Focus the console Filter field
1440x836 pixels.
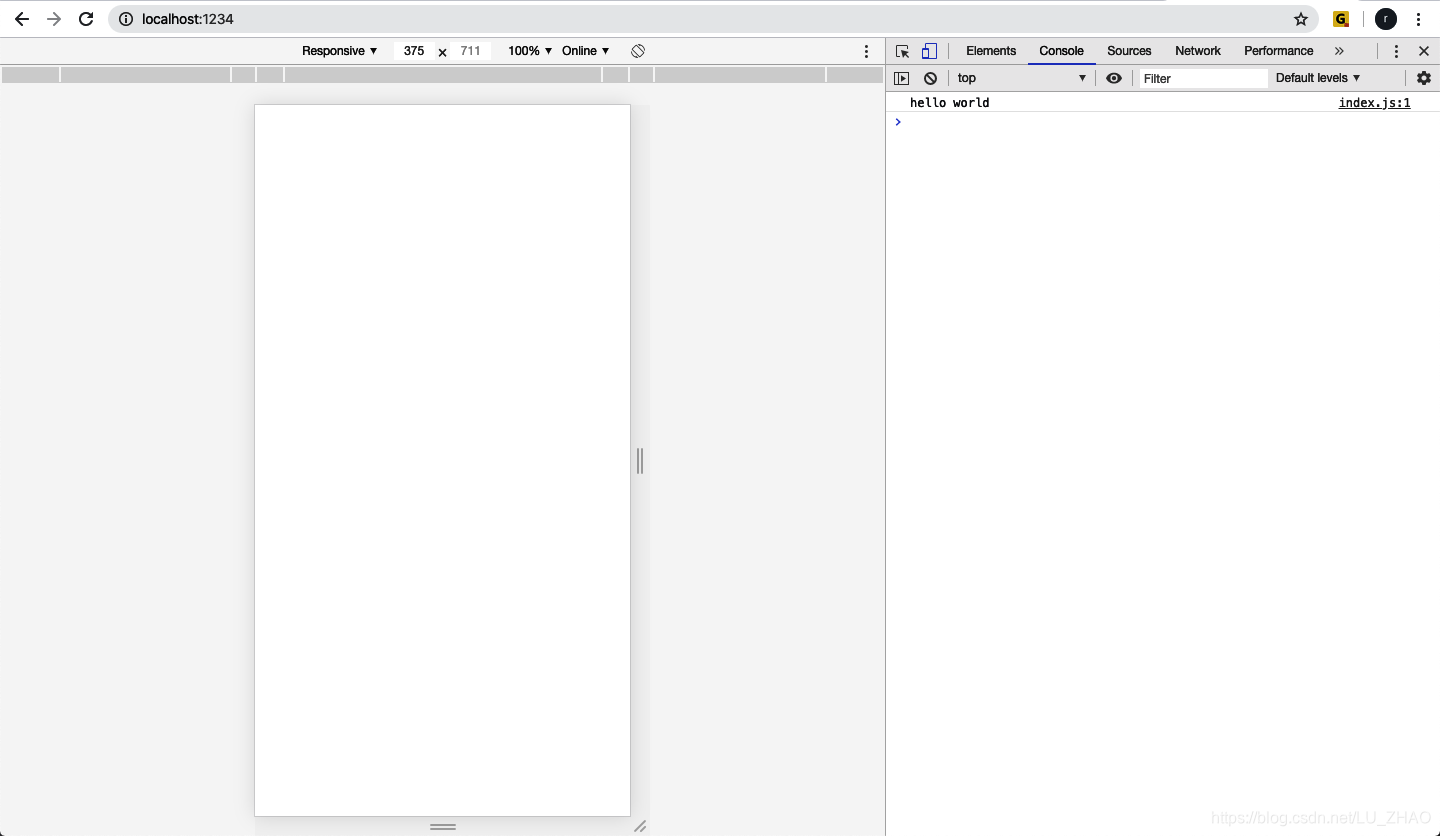click(1204, 78)
